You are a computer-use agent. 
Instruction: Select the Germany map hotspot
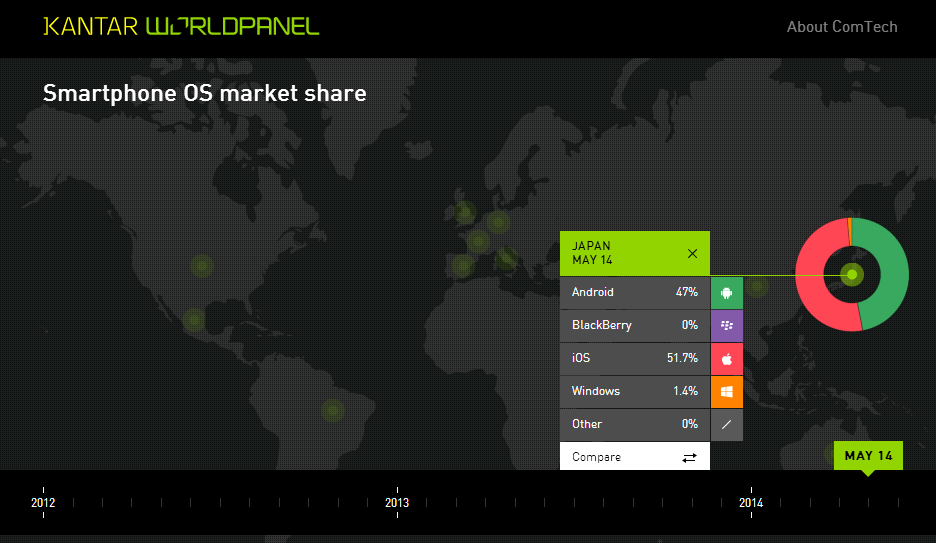[x=498, y=223]
